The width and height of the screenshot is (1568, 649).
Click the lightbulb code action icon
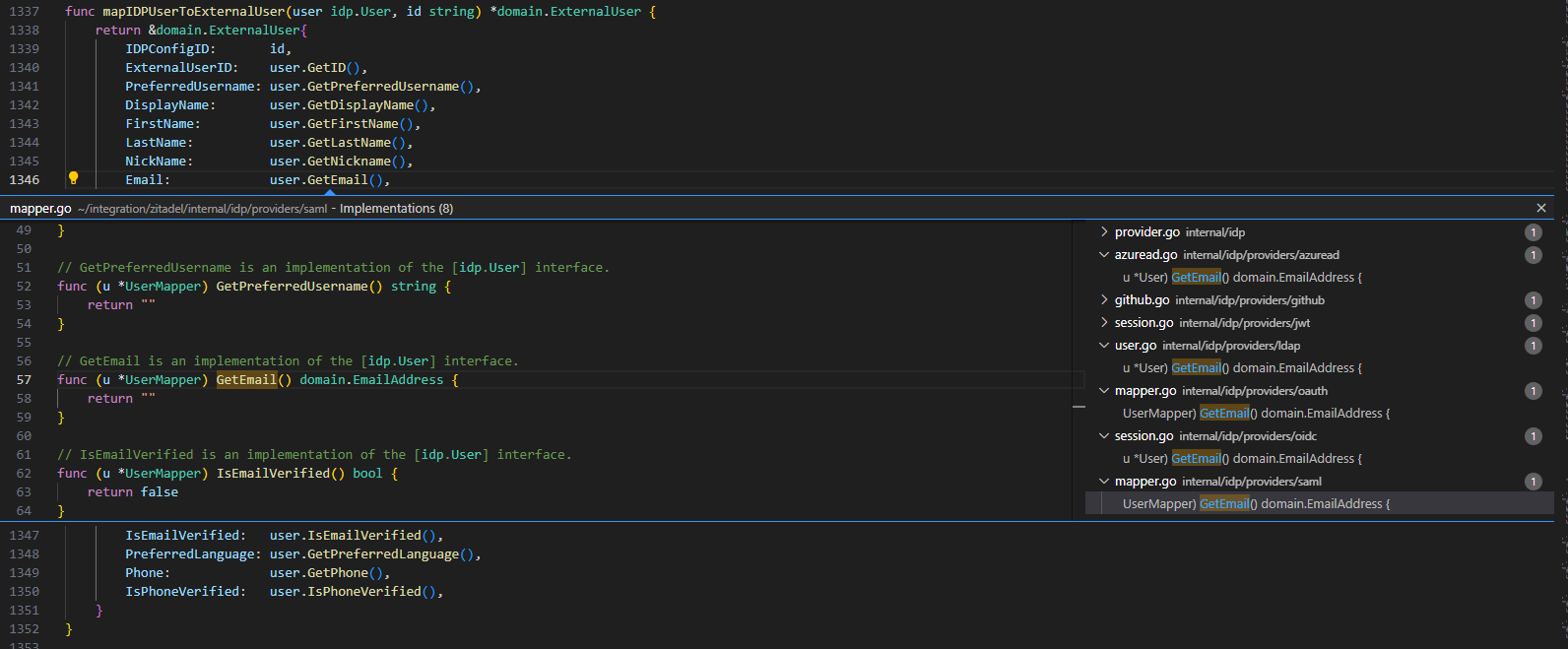pyautogui.click(x=73, y=178)
